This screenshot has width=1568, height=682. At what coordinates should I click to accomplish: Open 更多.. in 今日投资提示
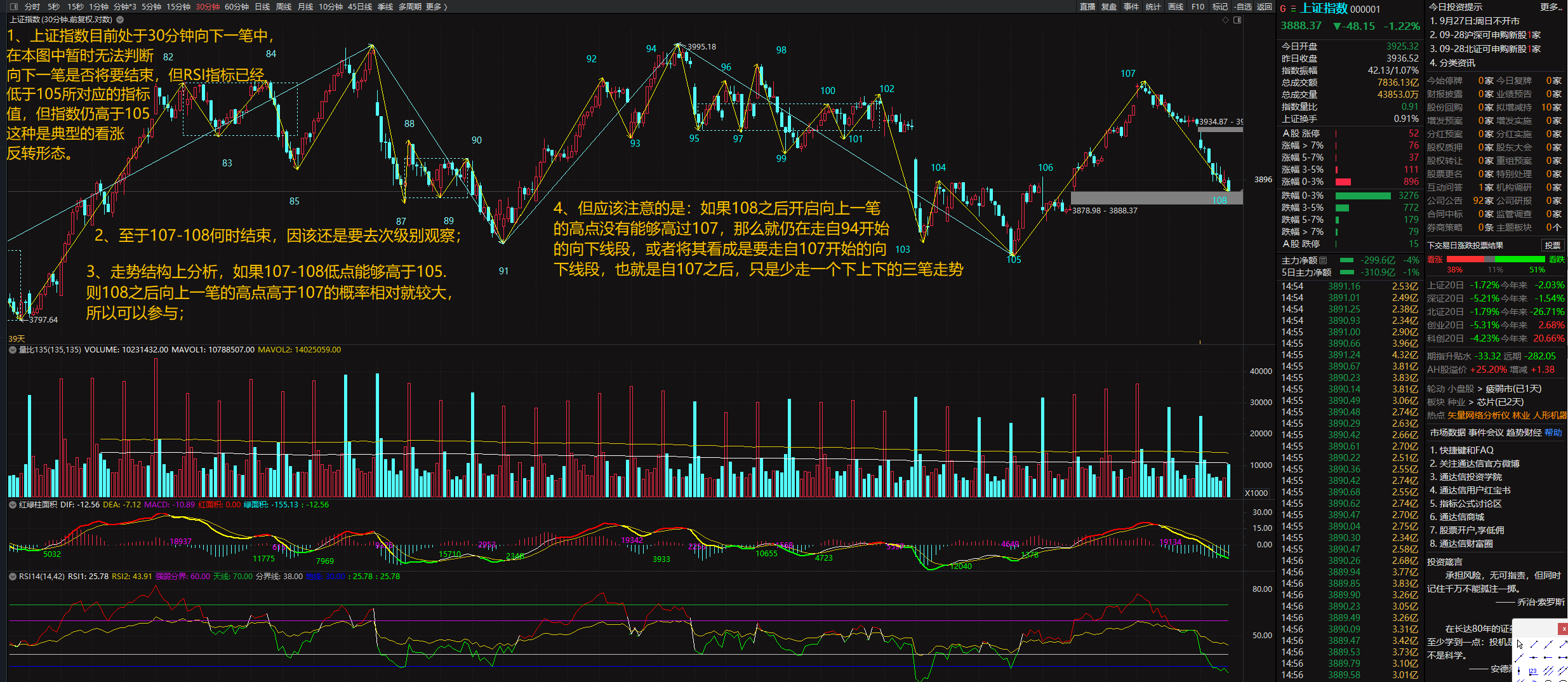[1551, 7]
